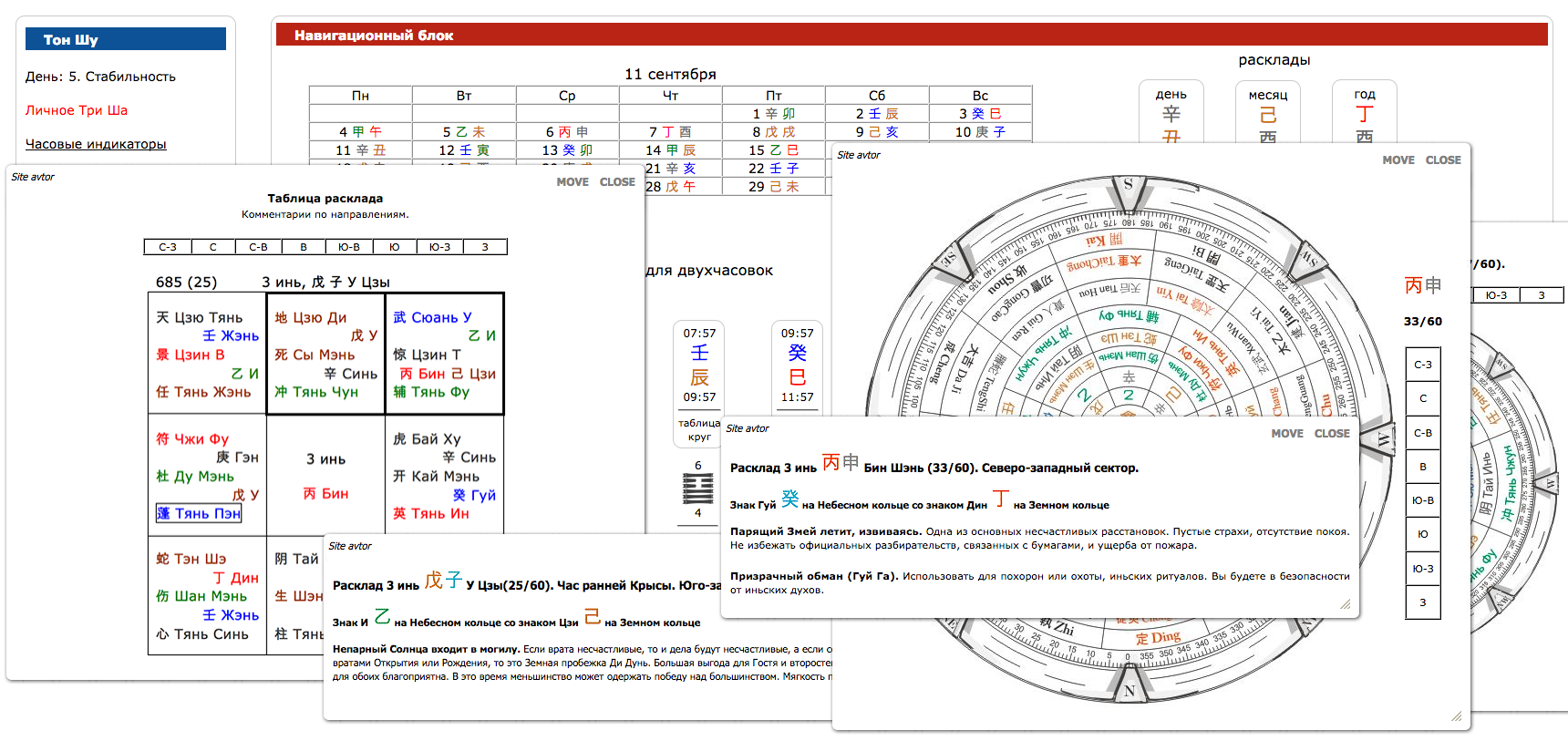
Task: Click CLOSE in the Бин Шэнь description popup
Action: click(1332, 434)
